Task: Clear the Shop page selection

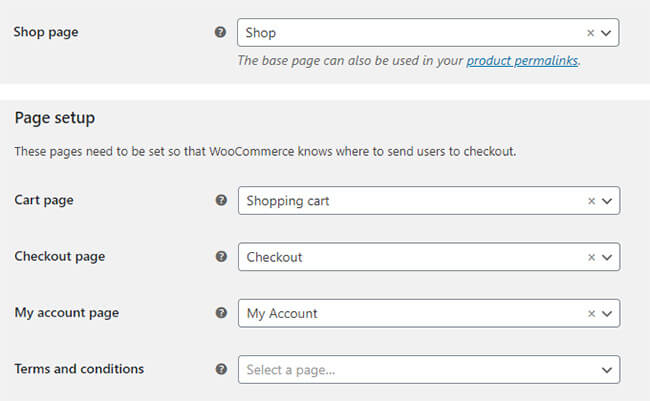Action: pos(591,33)
